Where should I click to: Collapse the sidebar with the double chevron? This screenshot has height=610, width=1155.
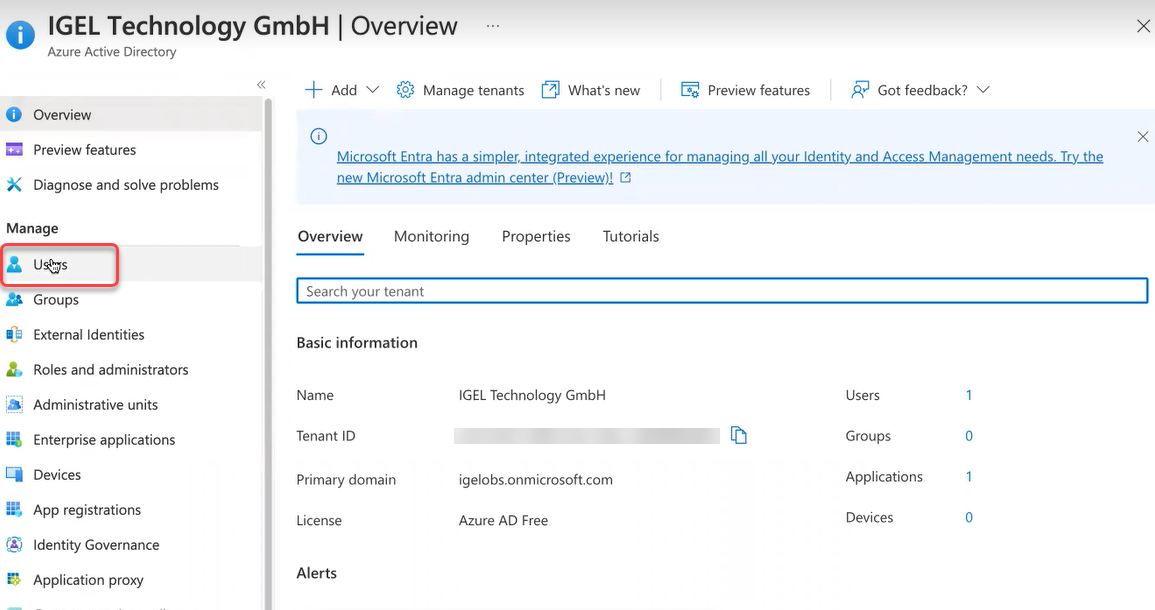tap(260, 85)
